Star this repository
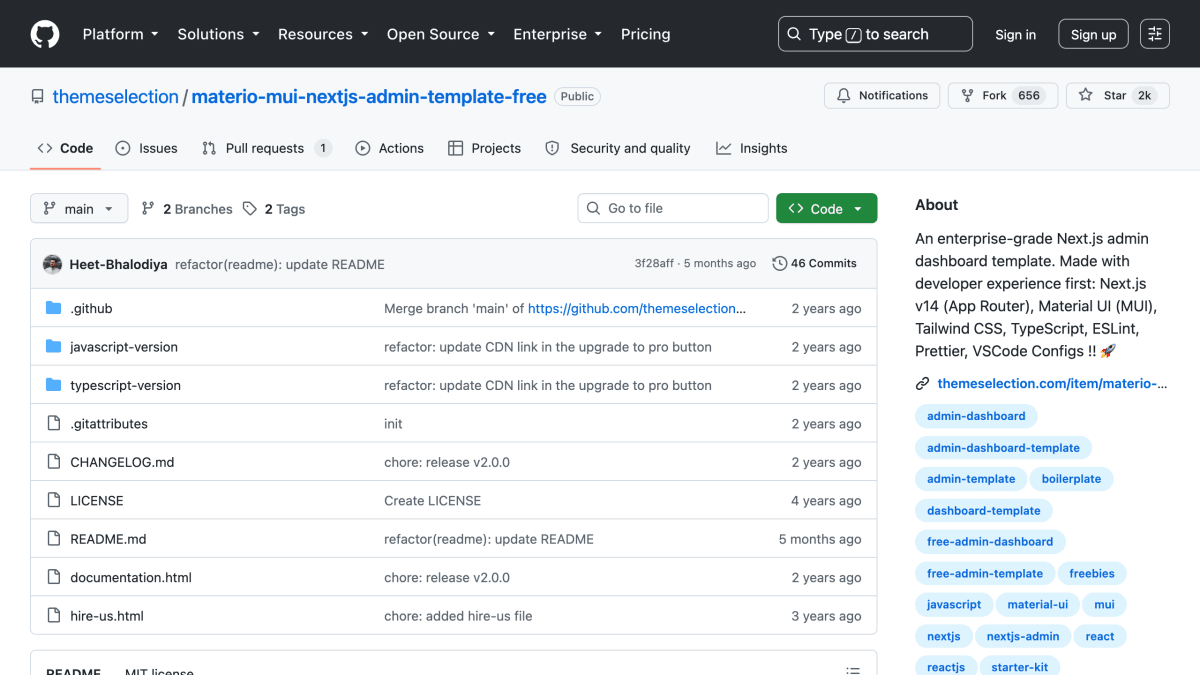 point(1117,96)
